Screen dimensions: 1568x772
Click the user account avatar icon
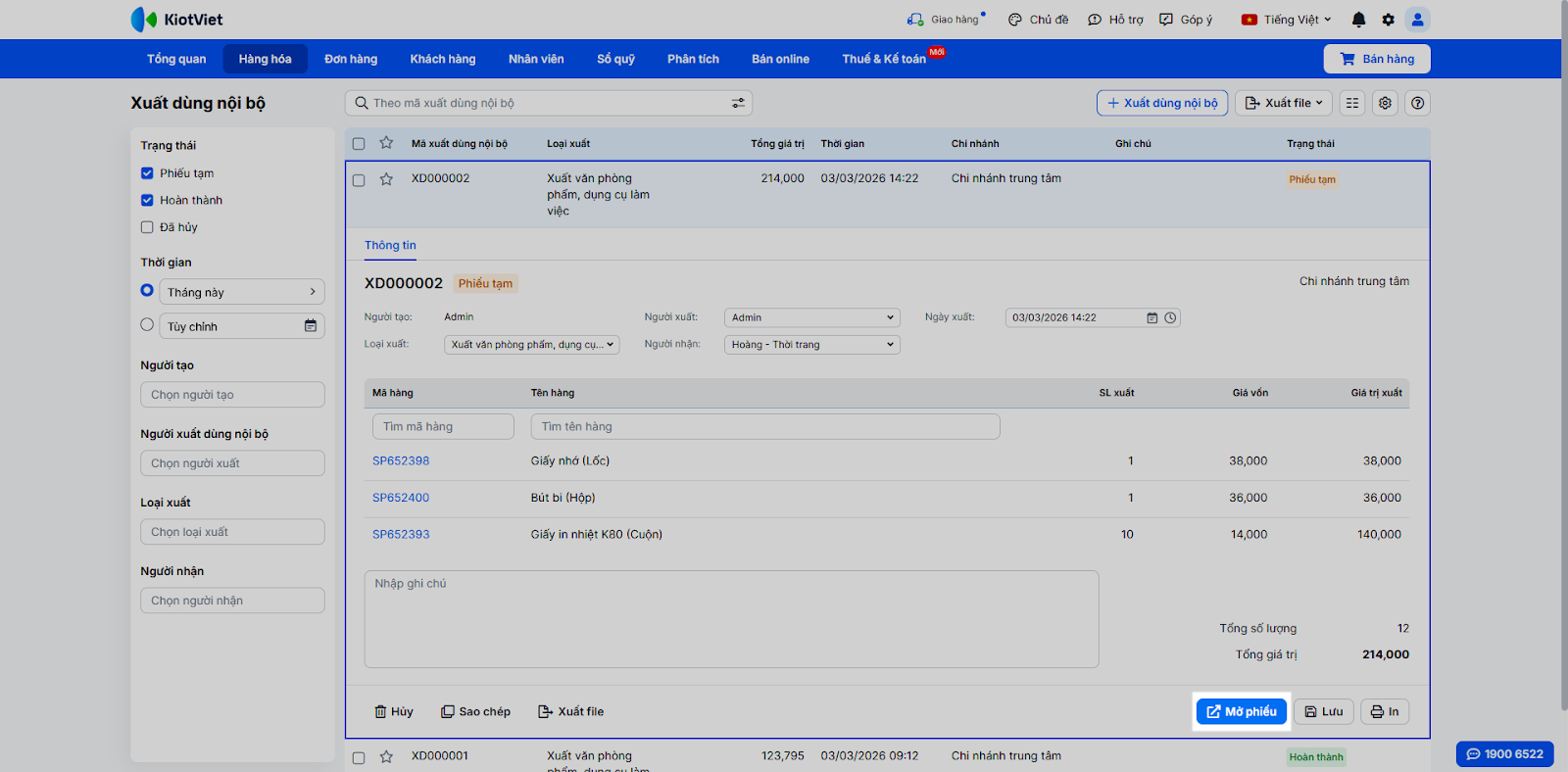pos(1417,20)
